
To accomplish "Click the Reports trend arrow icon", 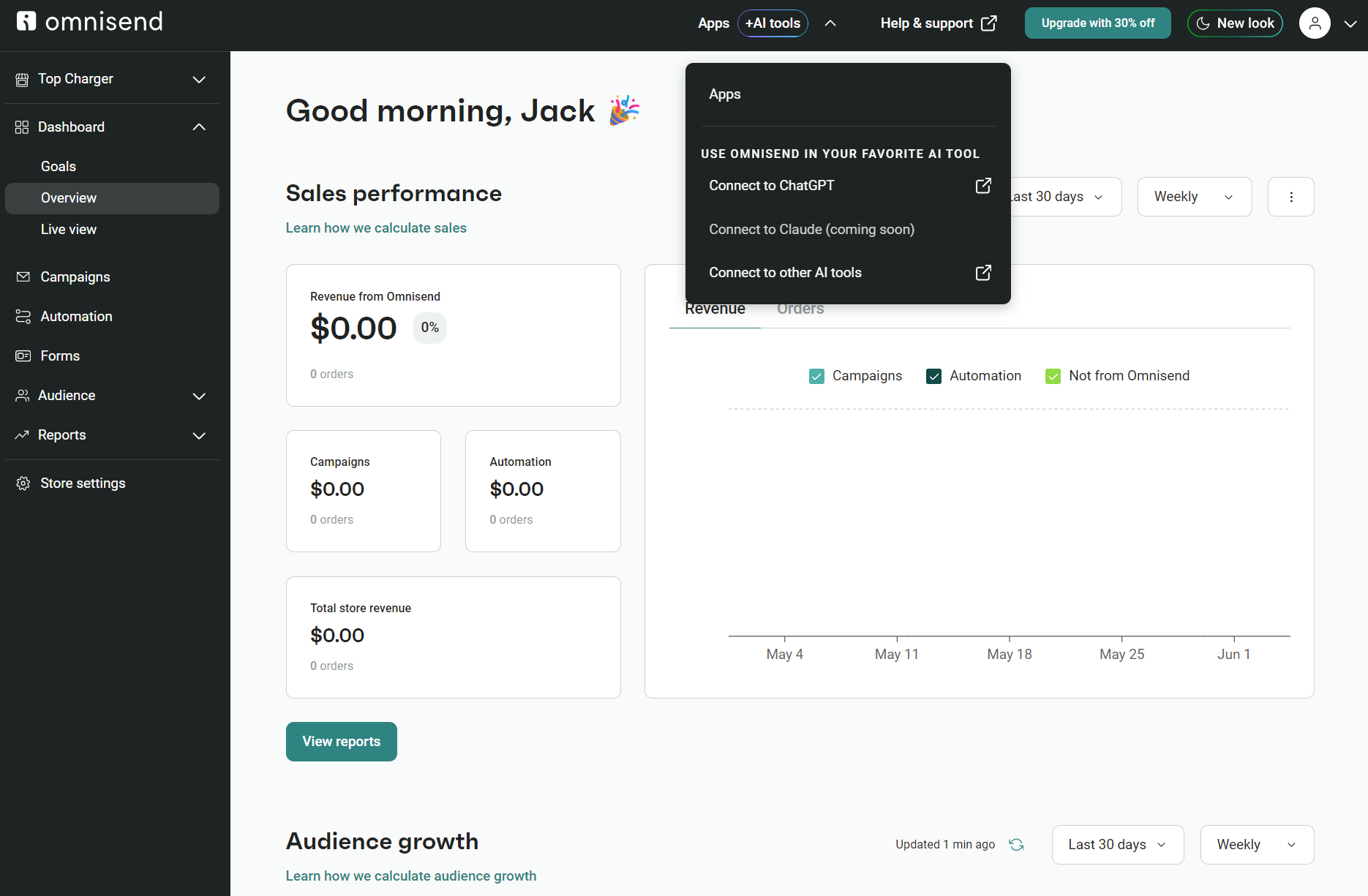I will [x=22, y=435].
